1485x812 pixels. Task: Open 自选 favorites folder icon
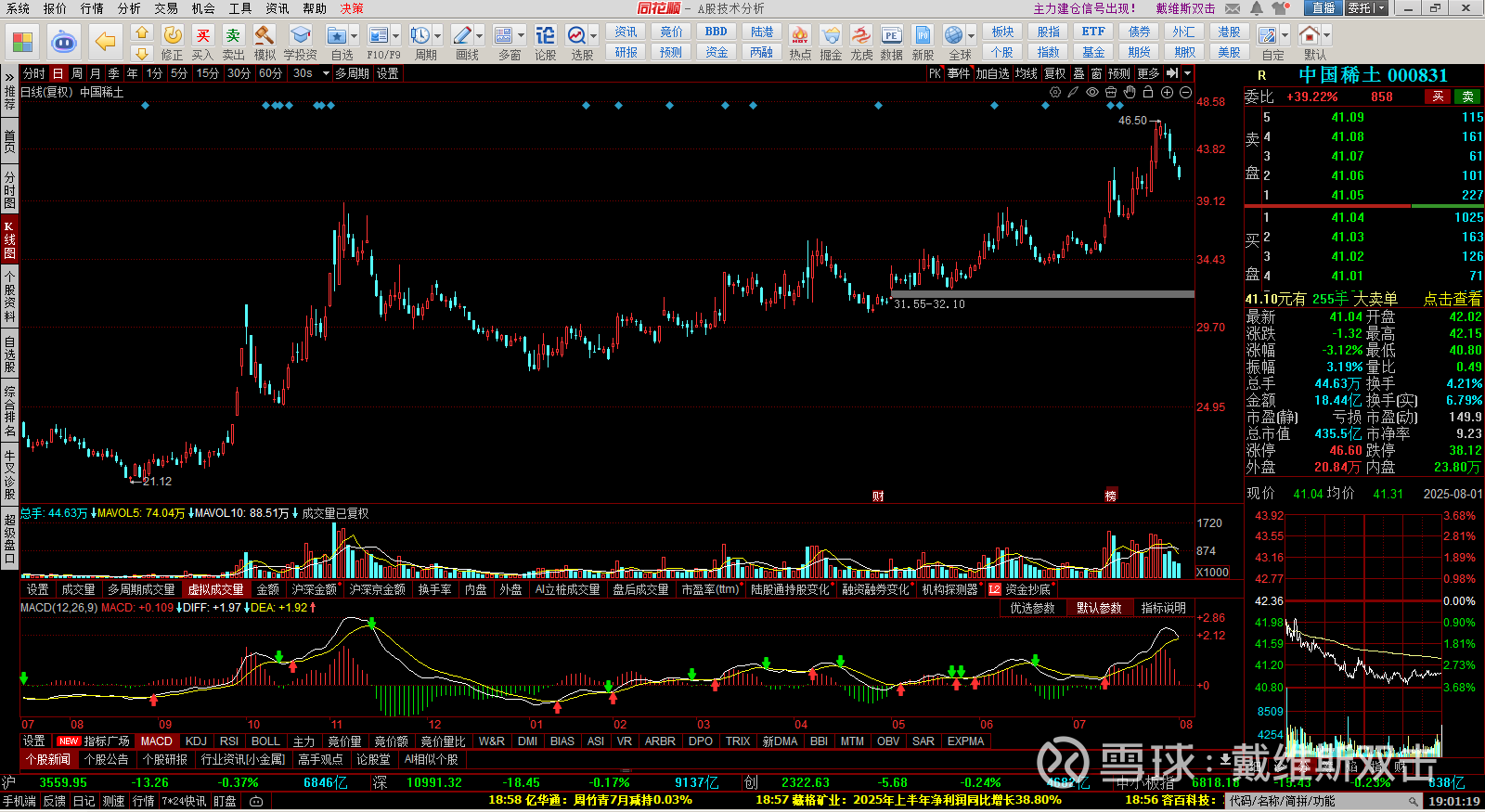[337, 35]
